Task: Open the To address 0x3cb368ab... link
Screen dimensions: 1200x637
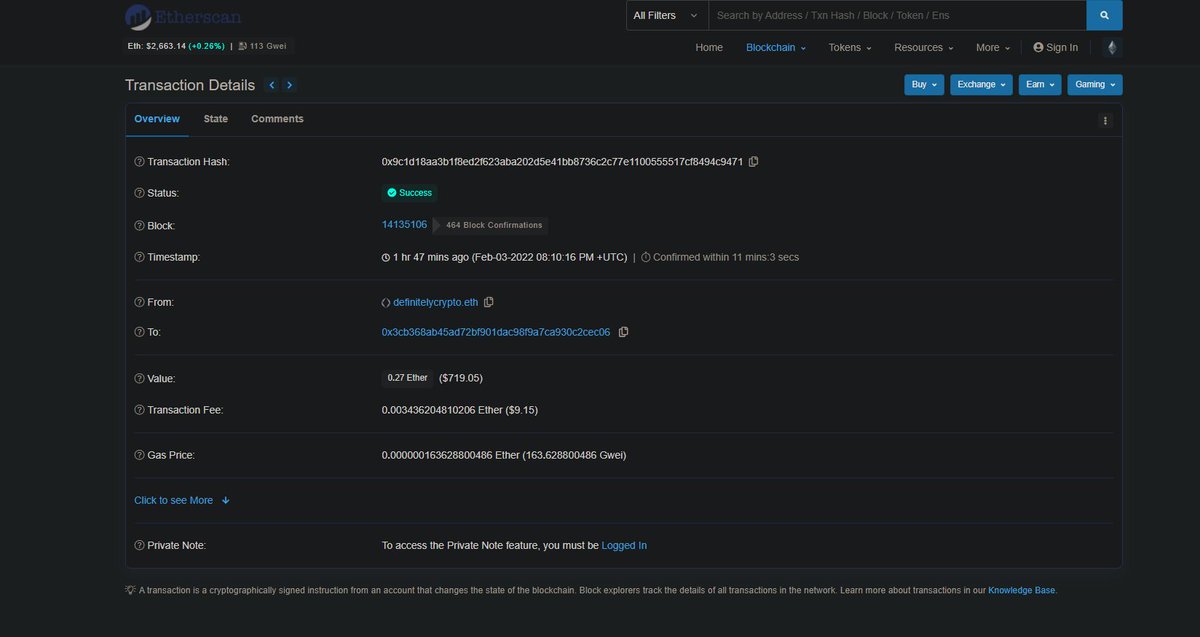Action: click(x=496, y=332)
